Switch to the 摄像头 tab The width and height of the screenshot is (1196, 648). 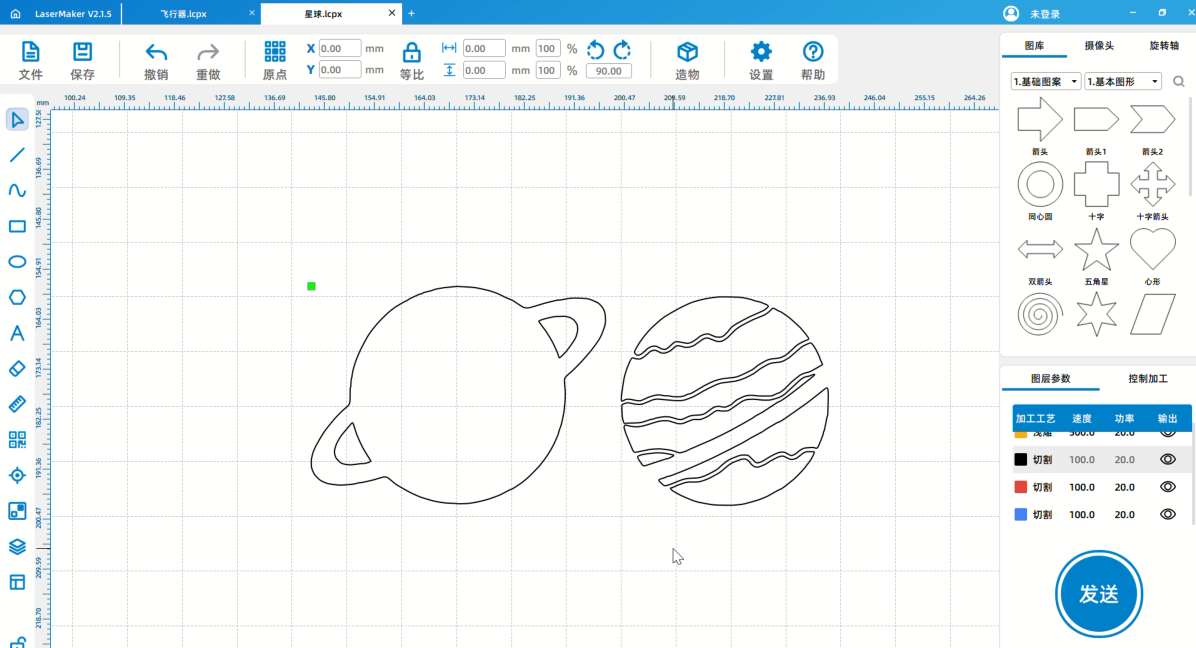1098,46
